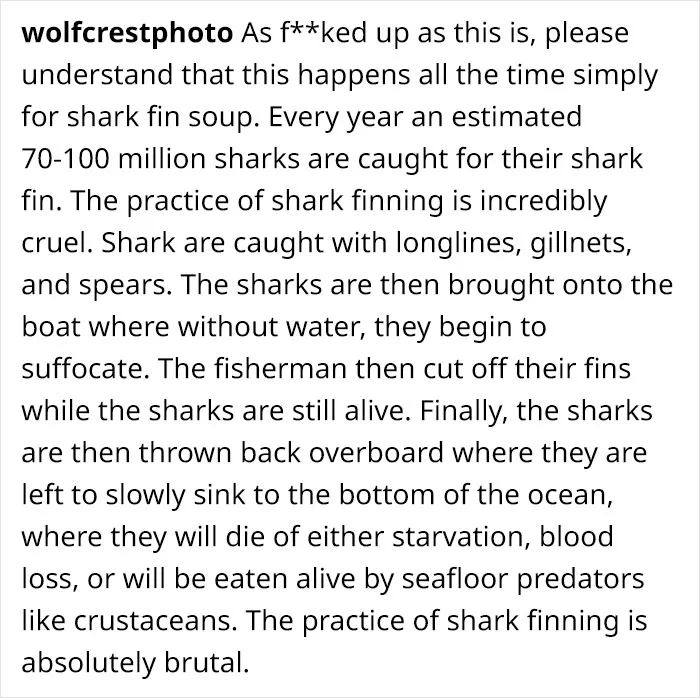Screen dimensions: 700x698
Task: Click the word "overboard"
Action: [375, 453]
